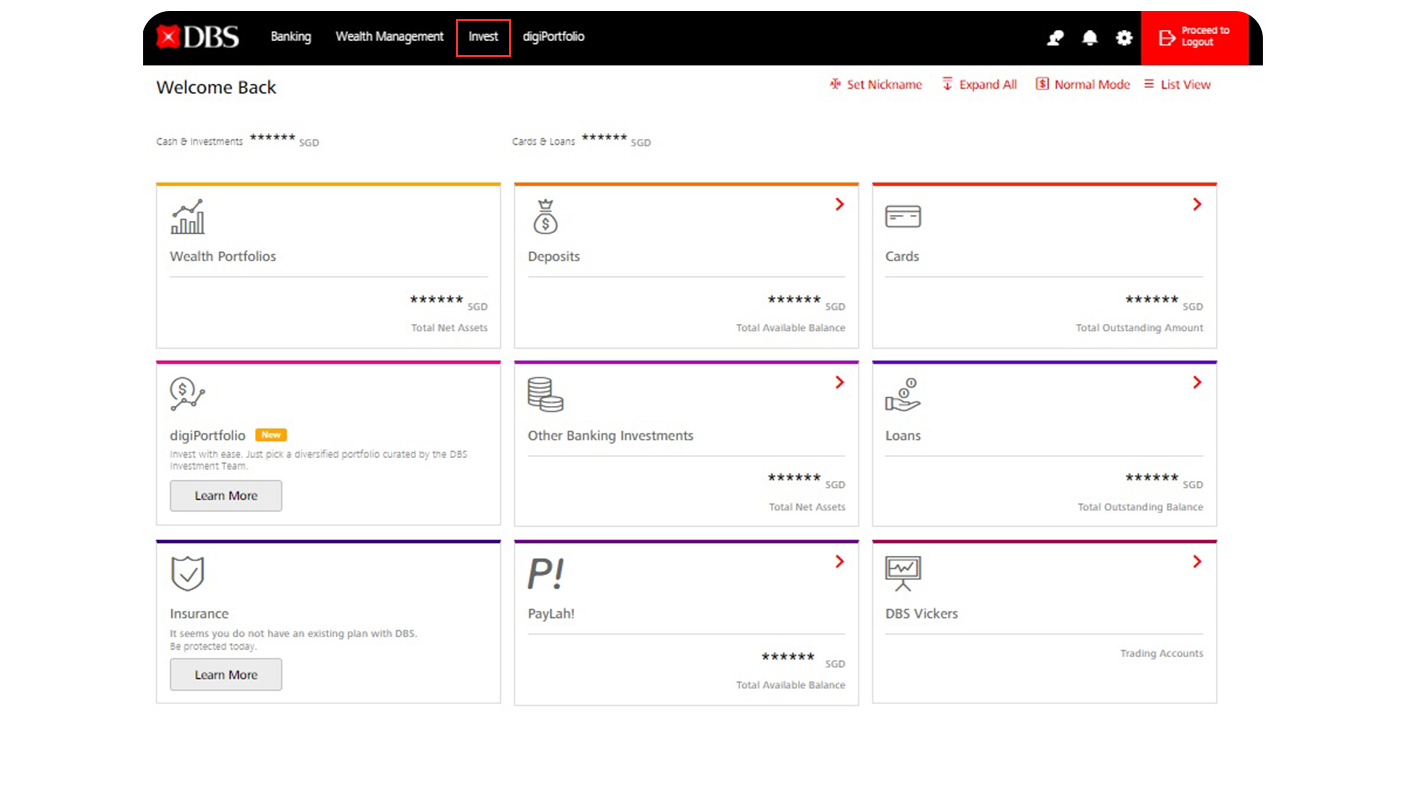Click the Deposits money bag icon

(x=545, y=216)
